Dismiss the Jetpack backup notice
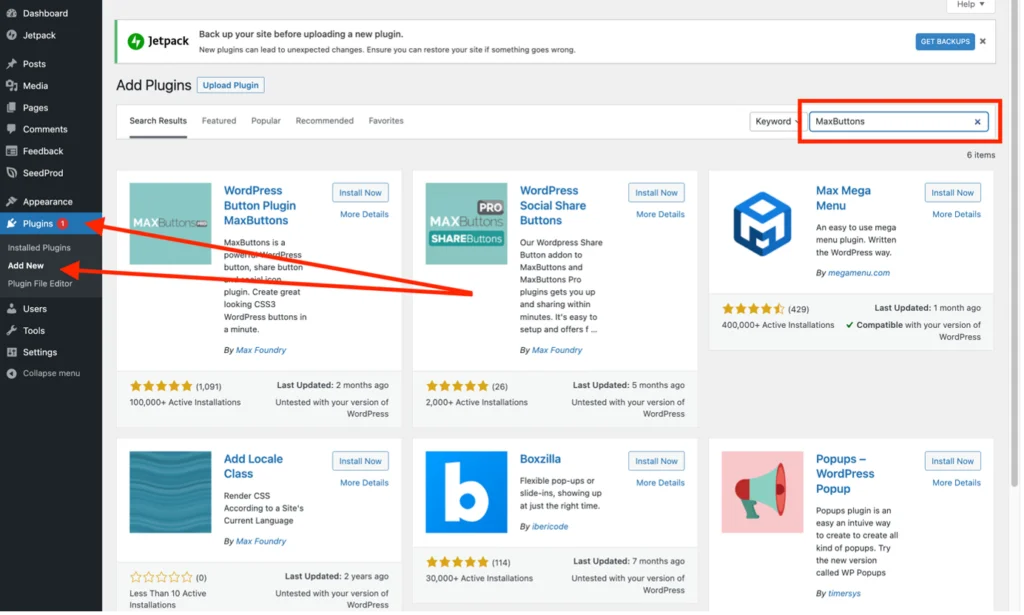The height and width of the screenshot is (615, 1024). [985, 42]
